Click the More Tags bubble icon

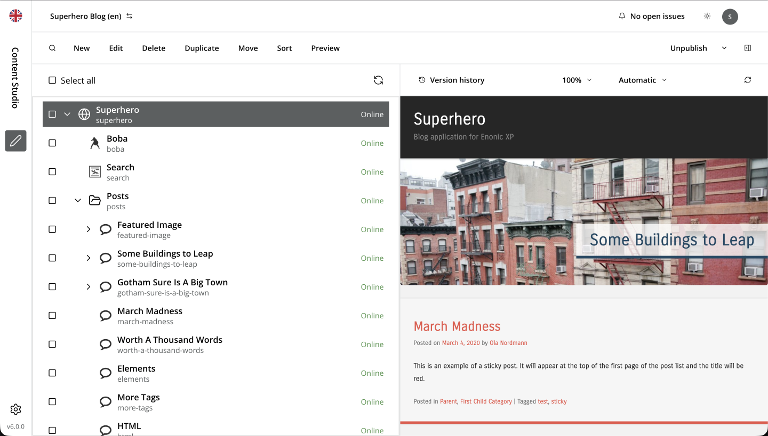105,402
